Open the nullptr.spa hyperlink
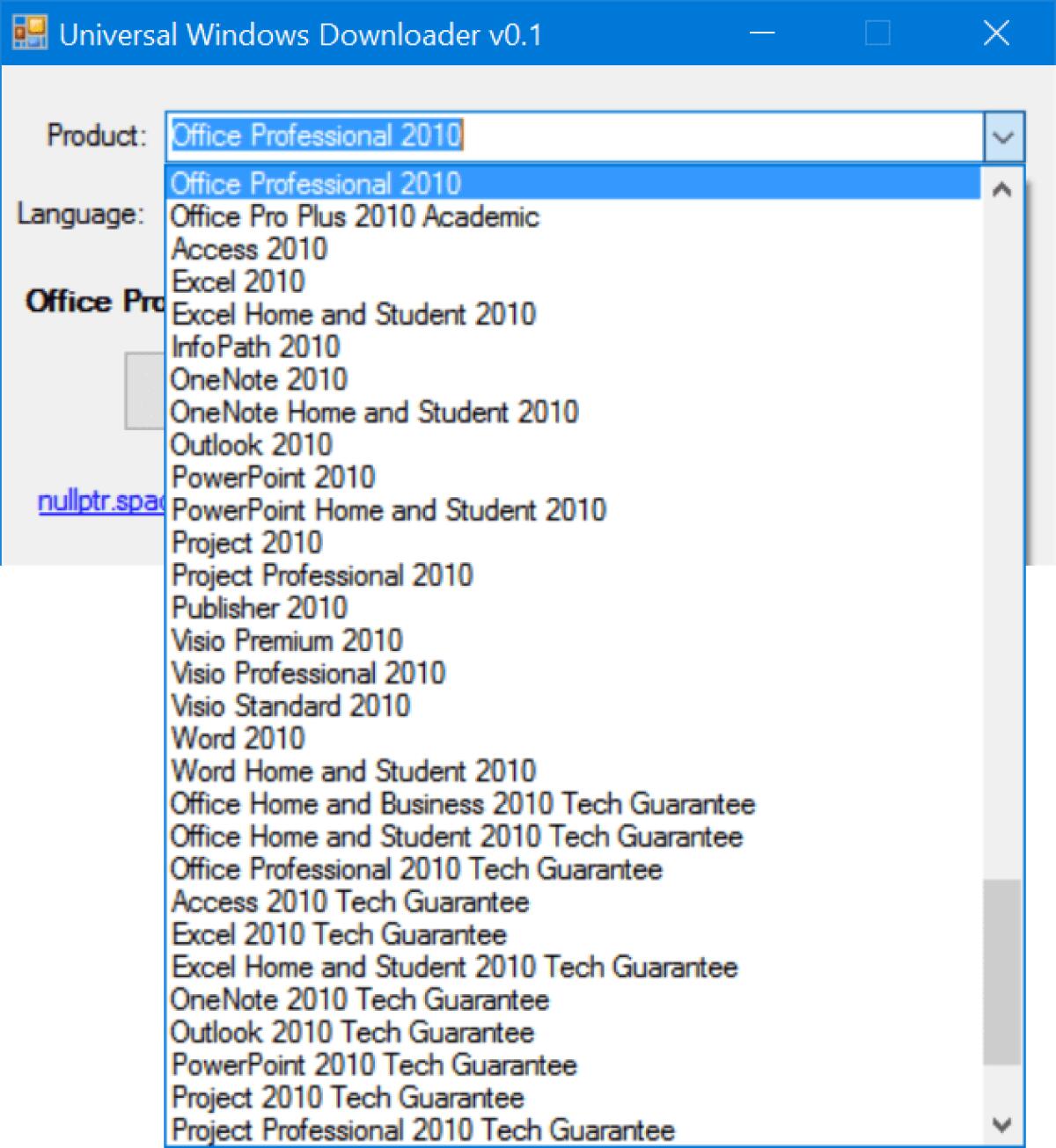 [101, 501]
